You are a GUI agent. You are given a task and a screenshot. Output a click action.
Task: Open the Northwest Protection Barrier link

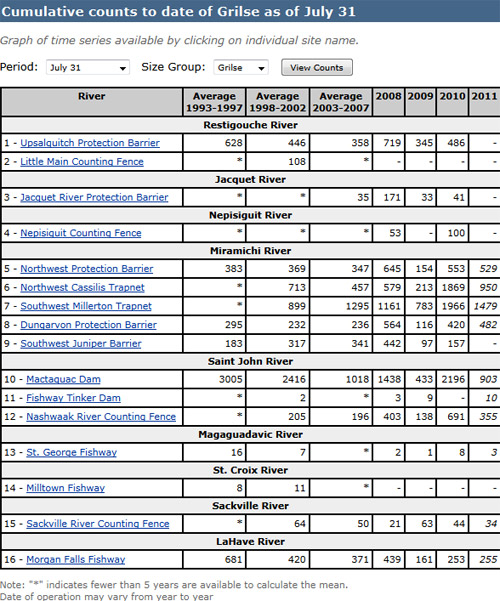(x=87, y=268)
